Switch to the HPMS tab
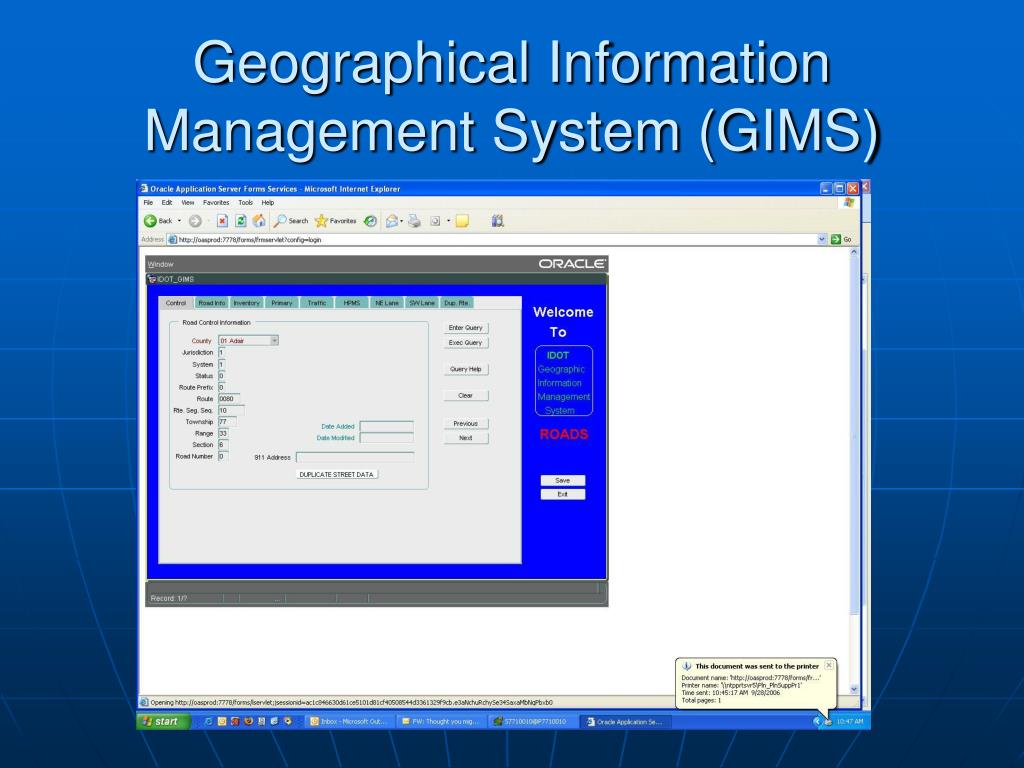The height and width of the screenshot is (768, 1024). tap(352, 303)
